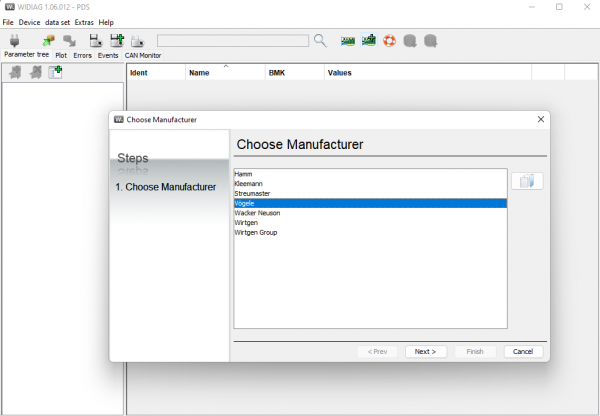Image resolution: width=600 pixels, height=416 pixels.
Task: Click the lifebuoy help icon
Action: (390, 41)
